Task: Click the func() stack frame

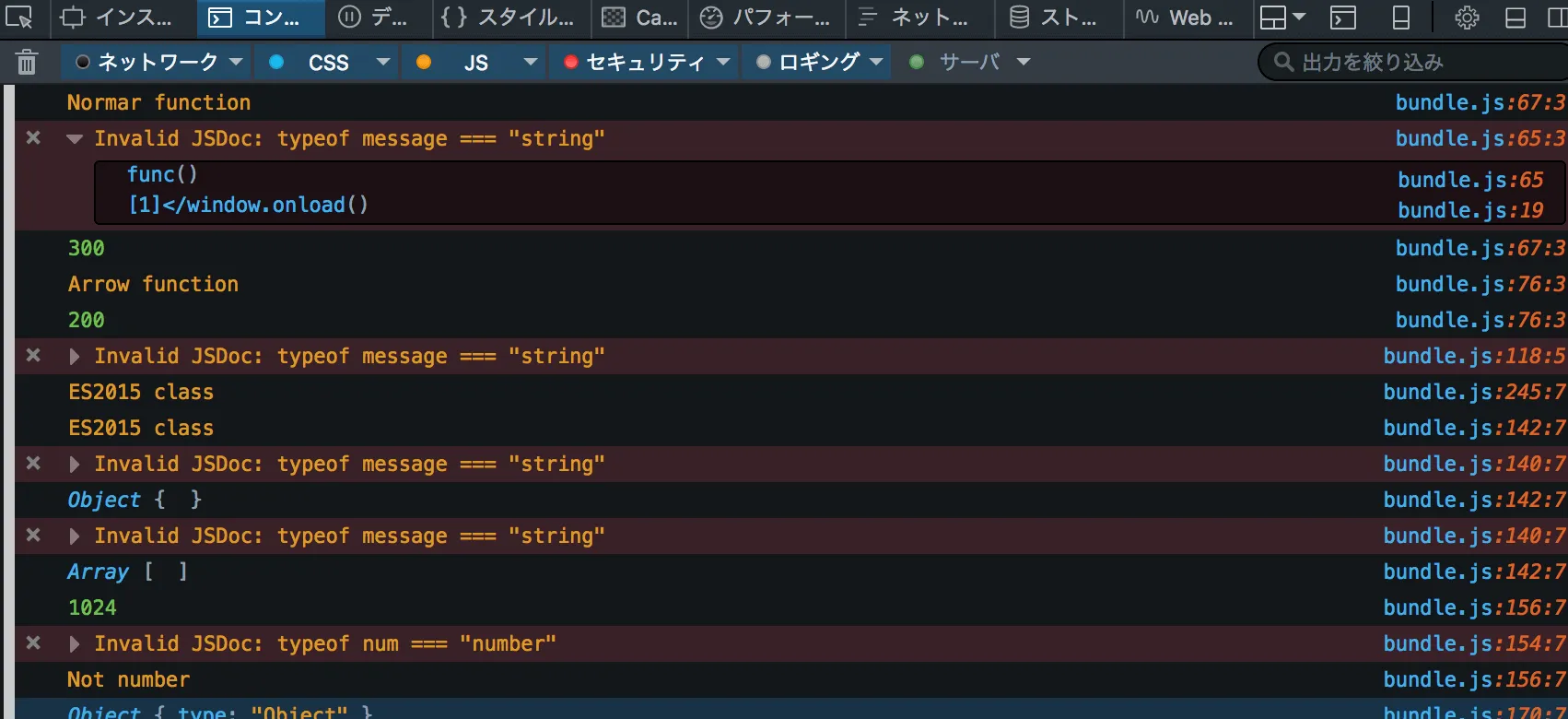Action: point(162,174)
